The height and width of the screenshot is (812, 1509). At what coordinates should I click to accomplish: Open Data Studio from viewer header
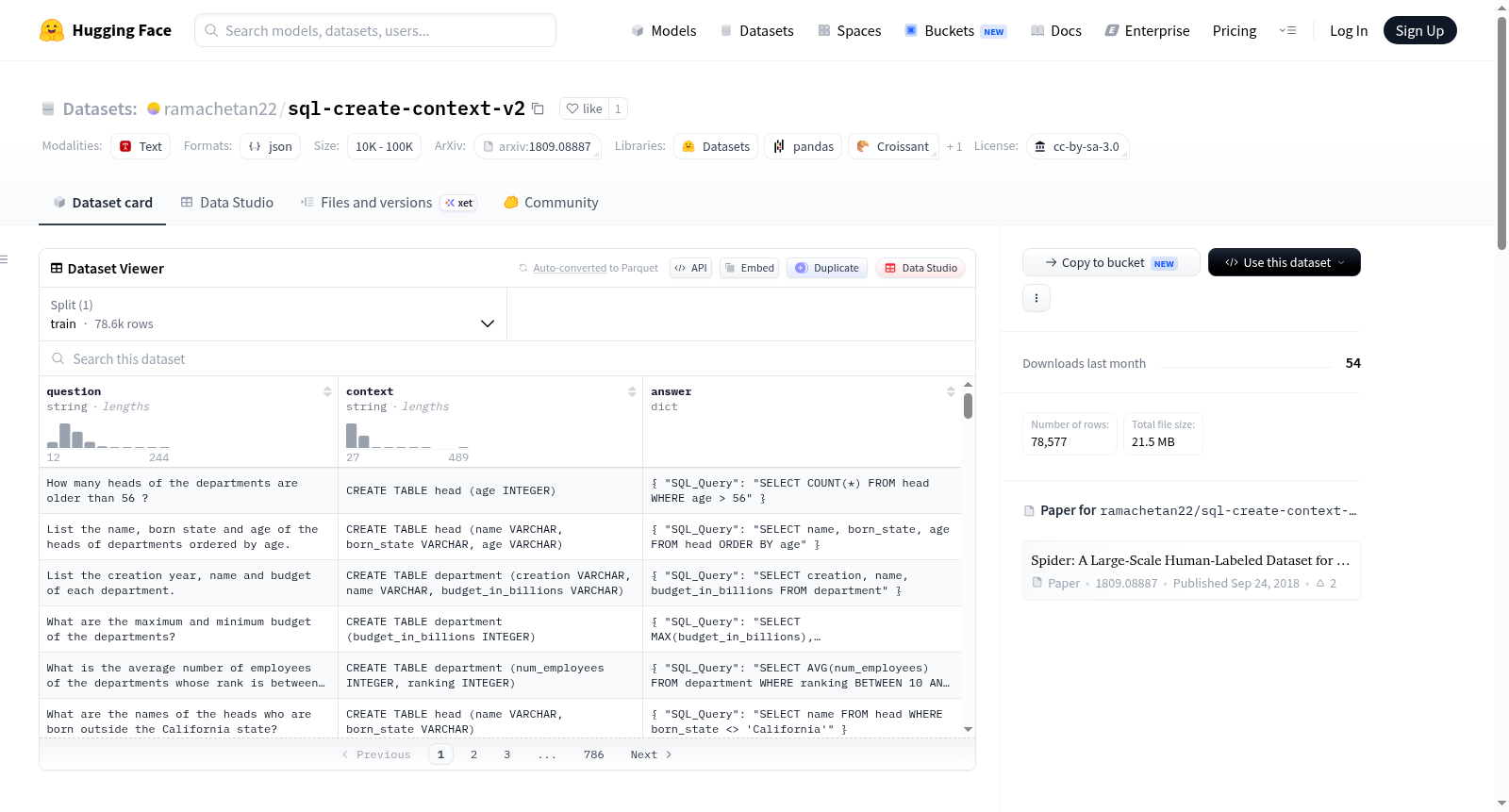(920, 268)
